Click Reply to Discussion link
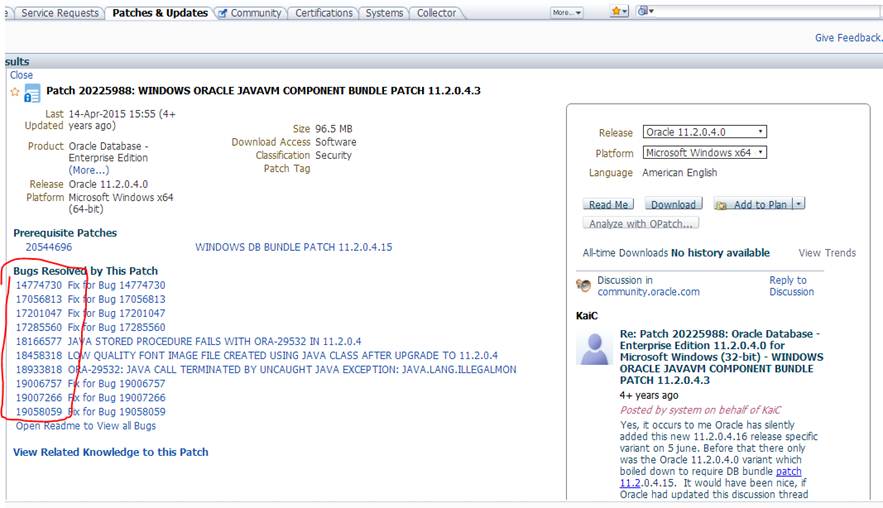Screen dimensions: 883x508 click(x=791, y=286)
